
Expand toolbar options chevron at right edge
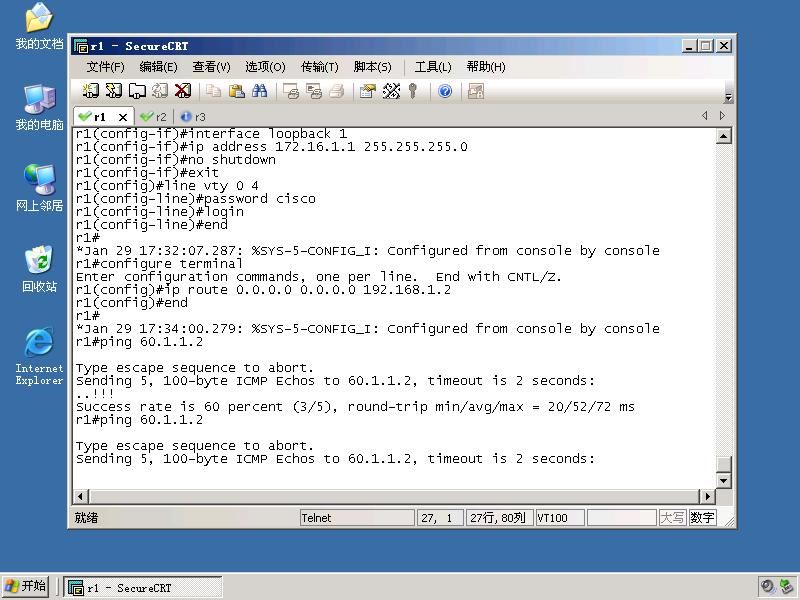pyautogui.click(x=729, y=97)
